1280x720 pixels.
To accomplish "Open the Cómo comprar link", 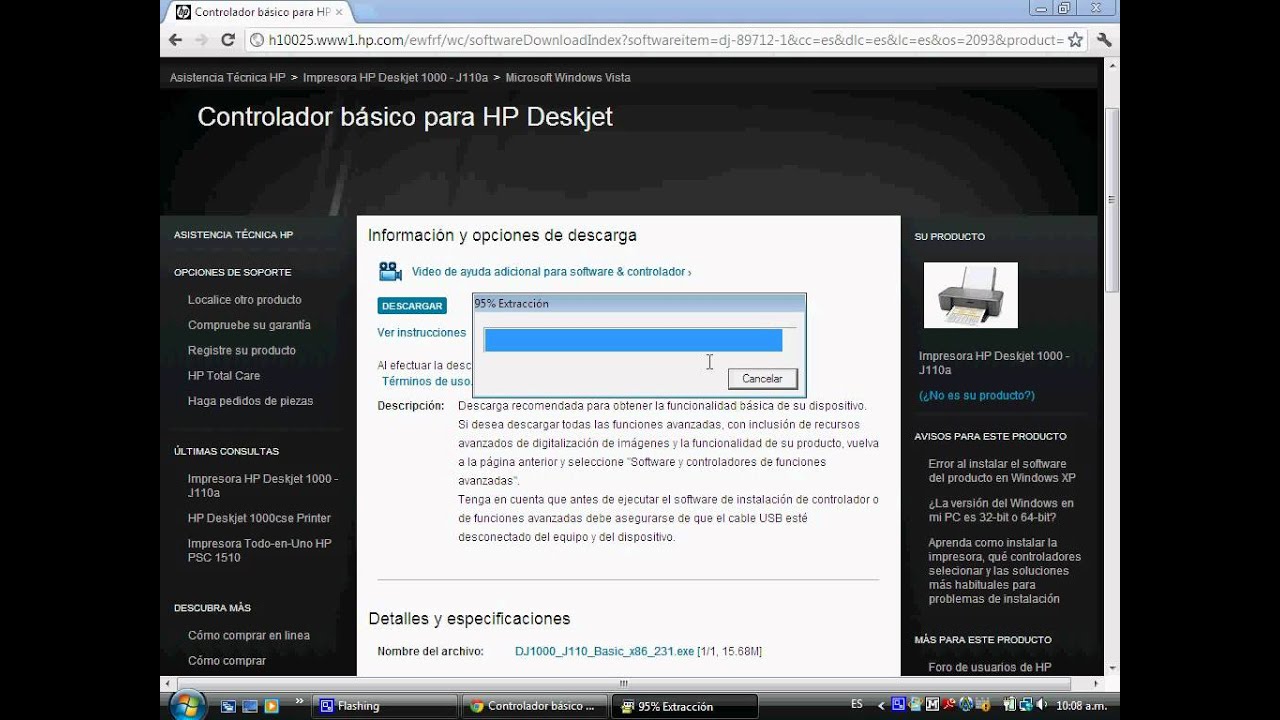I will [x=227, y=661].
